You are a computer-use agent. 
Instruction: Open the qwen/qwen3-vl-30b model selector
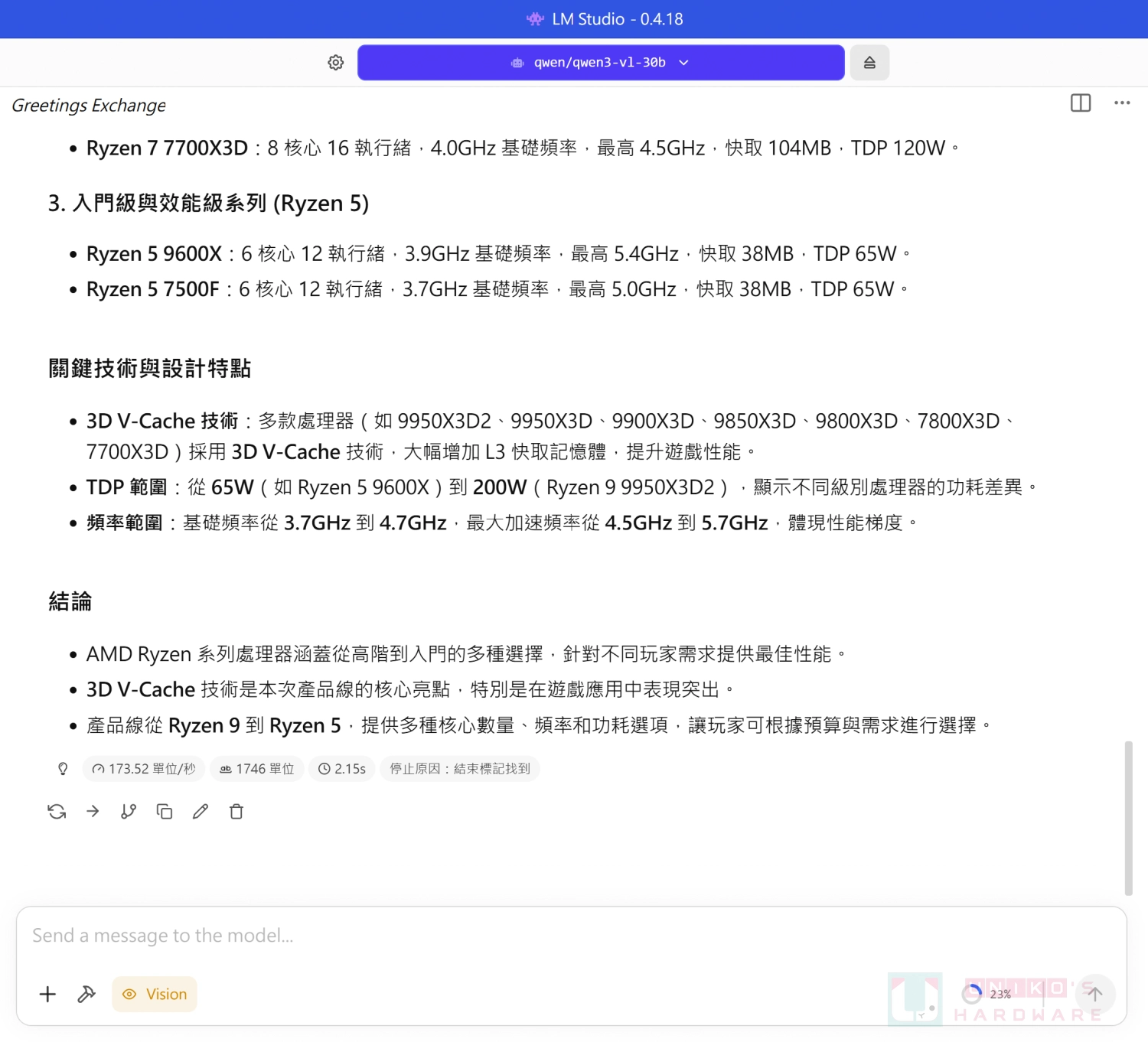(x=601, y=63)
